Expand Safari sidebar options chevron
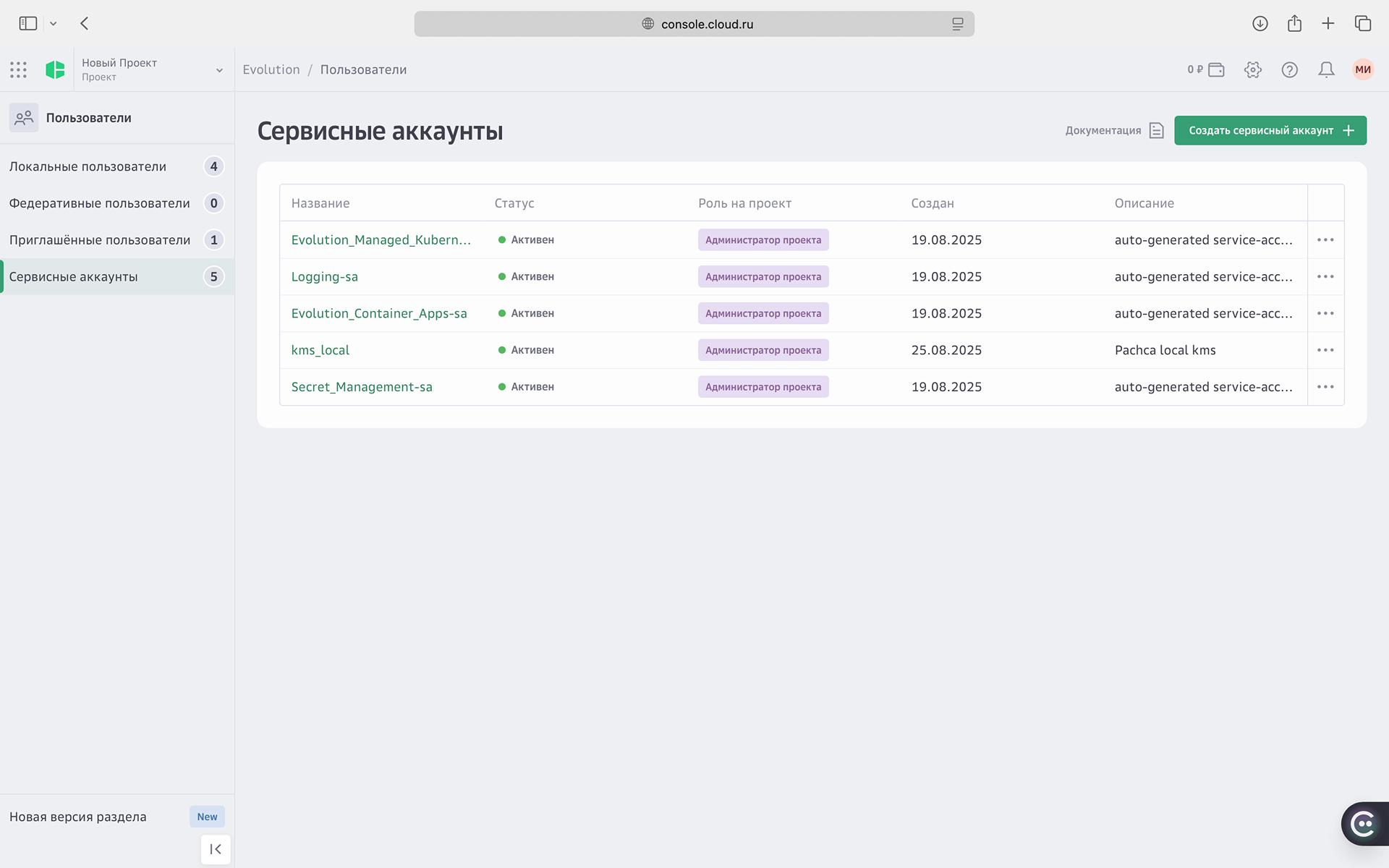The image size is (1389, 868). pos(53,24)
